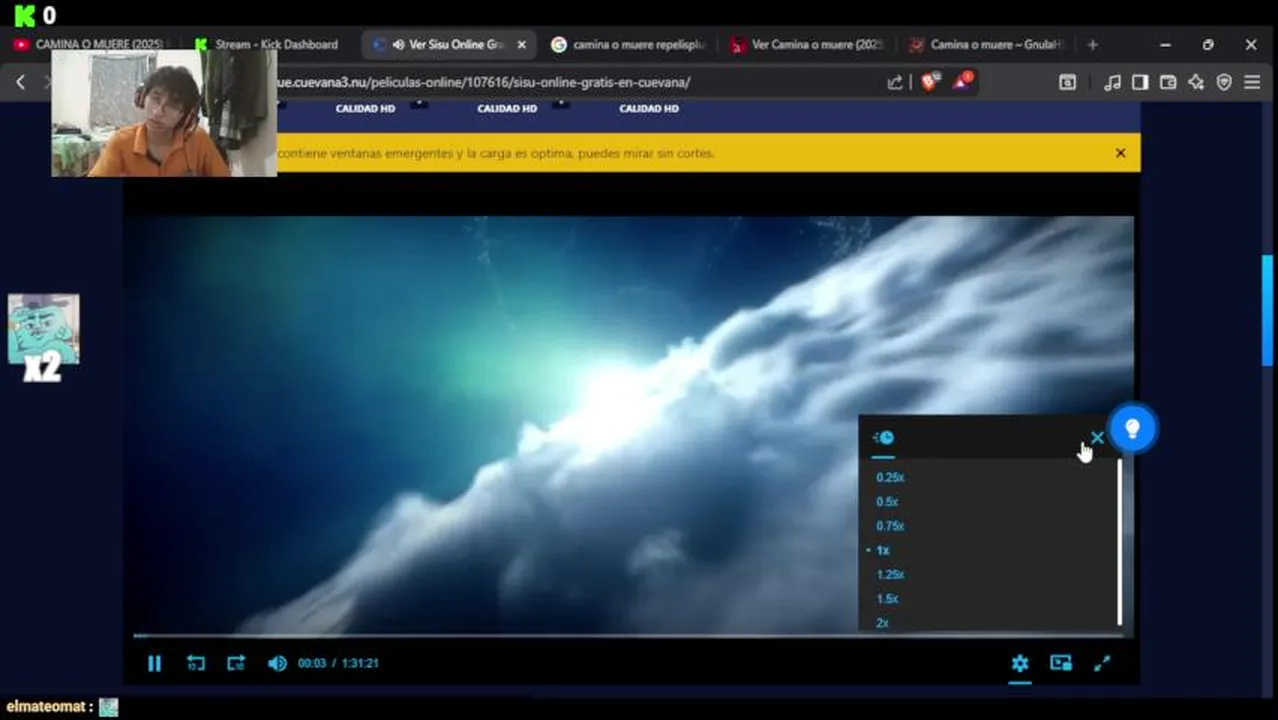Open the Brave Wallet icon
Image resolution: width=1278 pixels, height=720 pixels.
pyautogui.click(x=1168, y=83)
